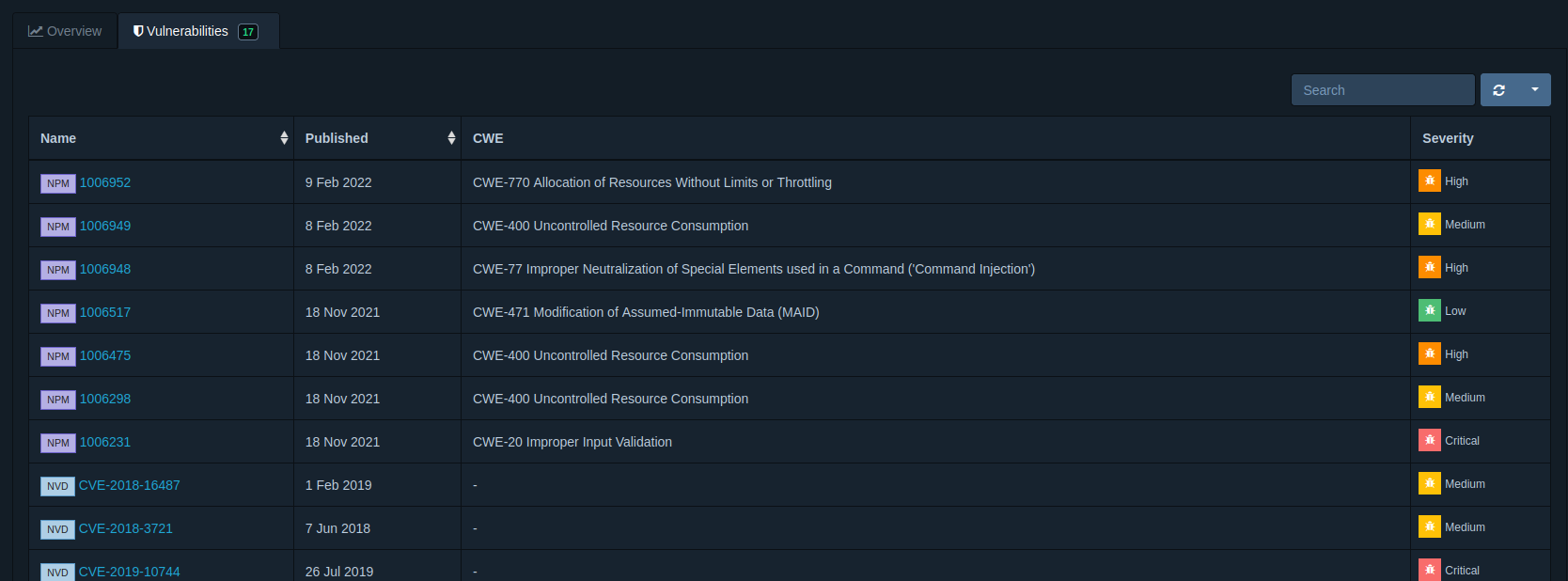Click the High severity bug icon for 1006952

pyautogui.click(x=1429, y=181)
